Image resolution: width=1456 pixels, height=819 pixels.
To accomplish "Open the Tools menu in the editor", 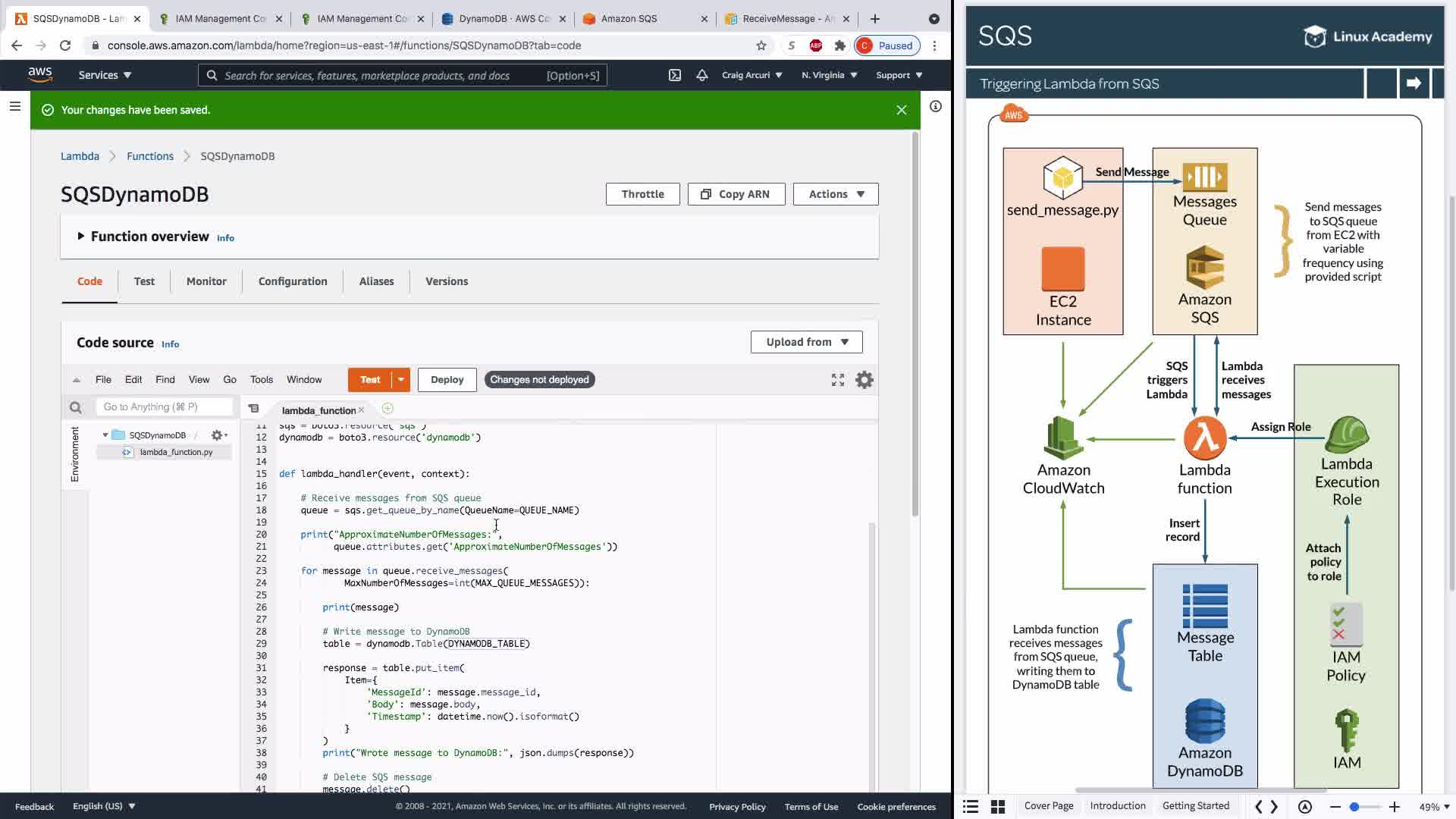I will (x=261, y=380).
